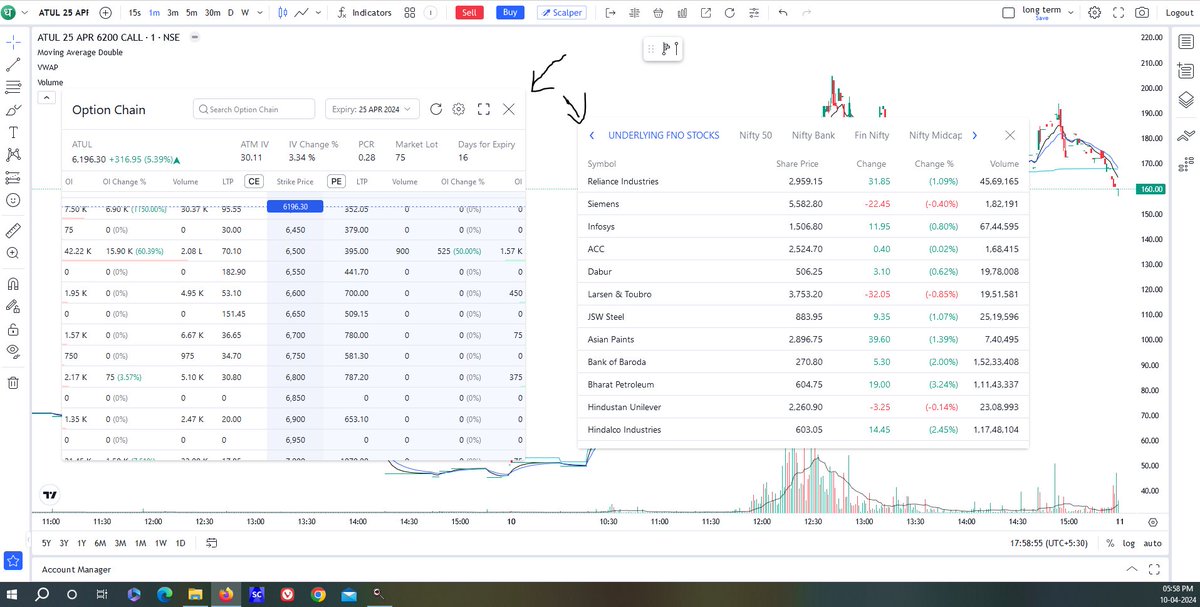
Task: Open the Fibonacci and gann tools
Action: point(13,87)
